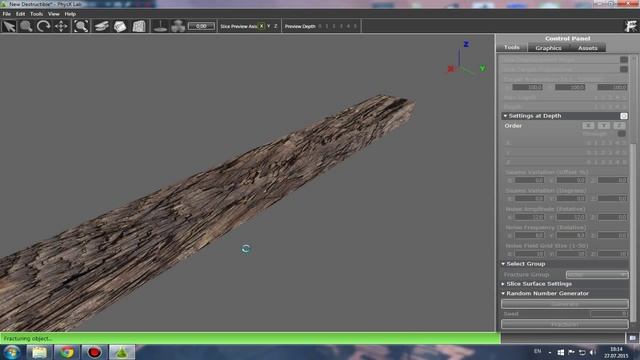Click the Fracture button
640x360 pixels.
[x=564, y=324]
